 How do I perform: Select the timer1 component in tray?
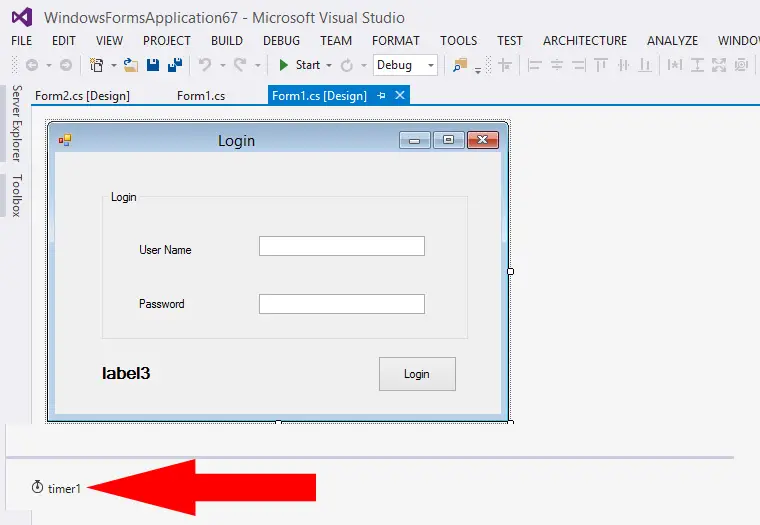56,488
